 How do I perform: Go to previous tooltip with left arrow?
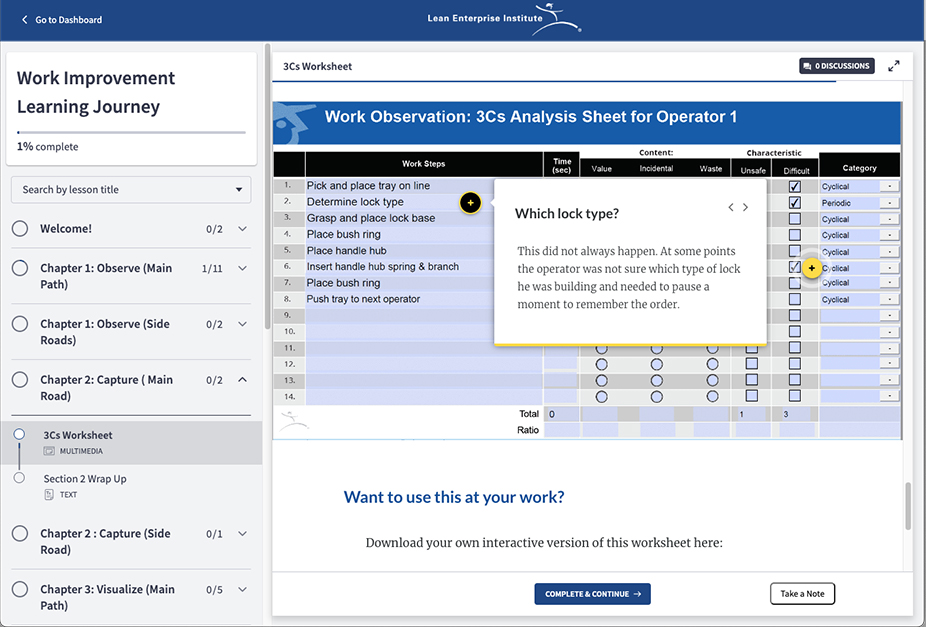pos(731,207)
